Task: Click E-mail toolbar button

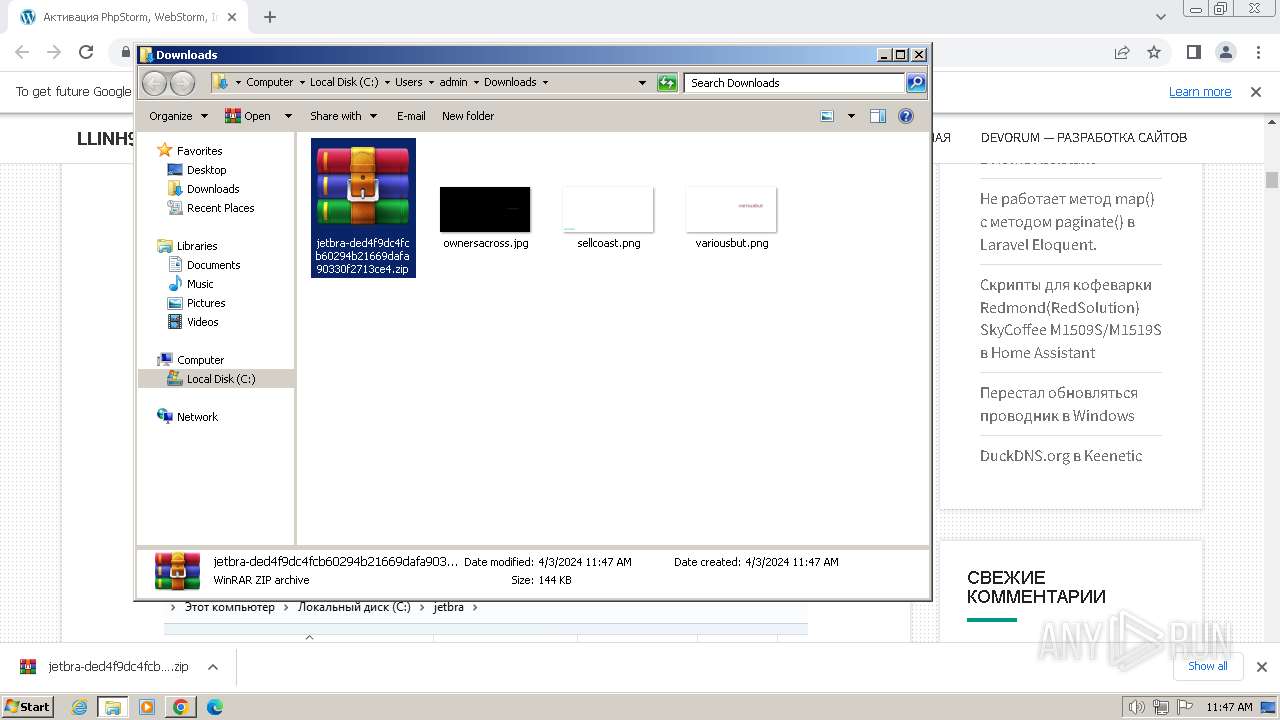Action: 411,116
